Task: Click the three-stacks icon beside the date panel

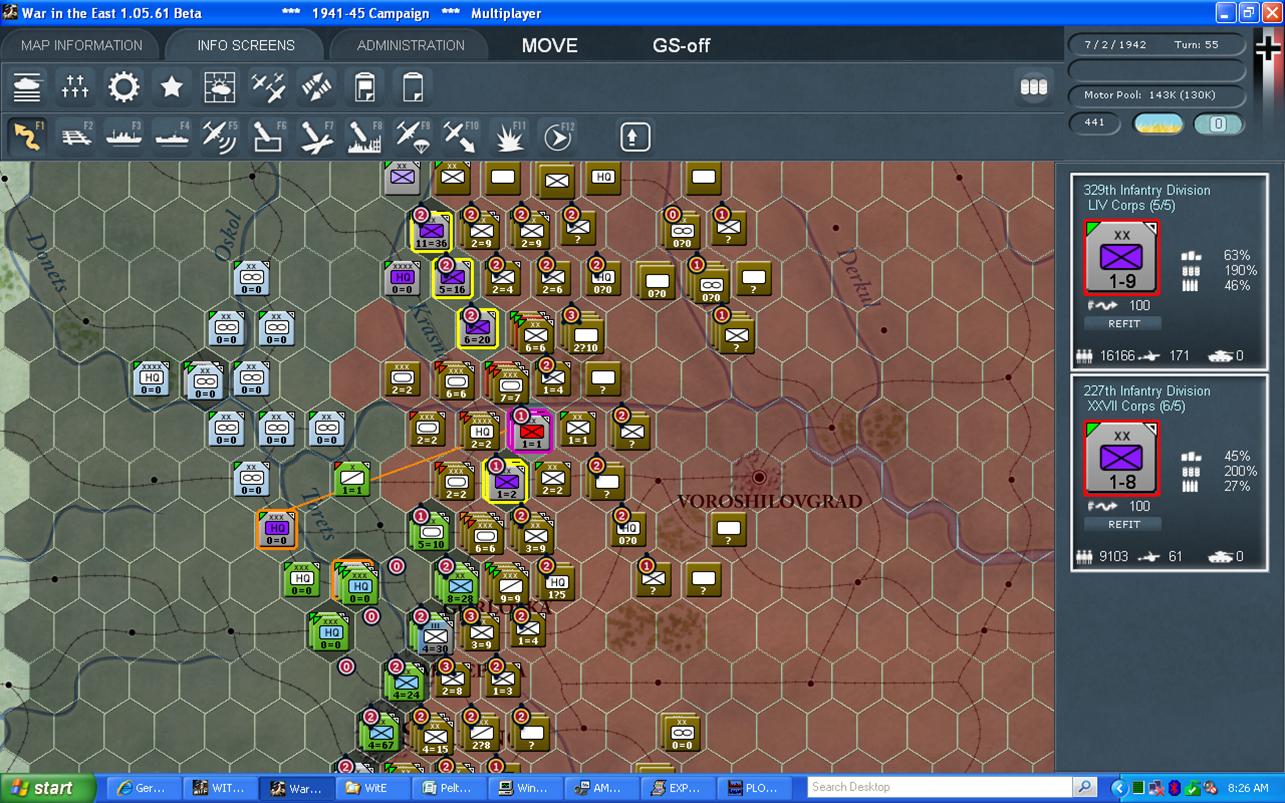Action: 1033,87
